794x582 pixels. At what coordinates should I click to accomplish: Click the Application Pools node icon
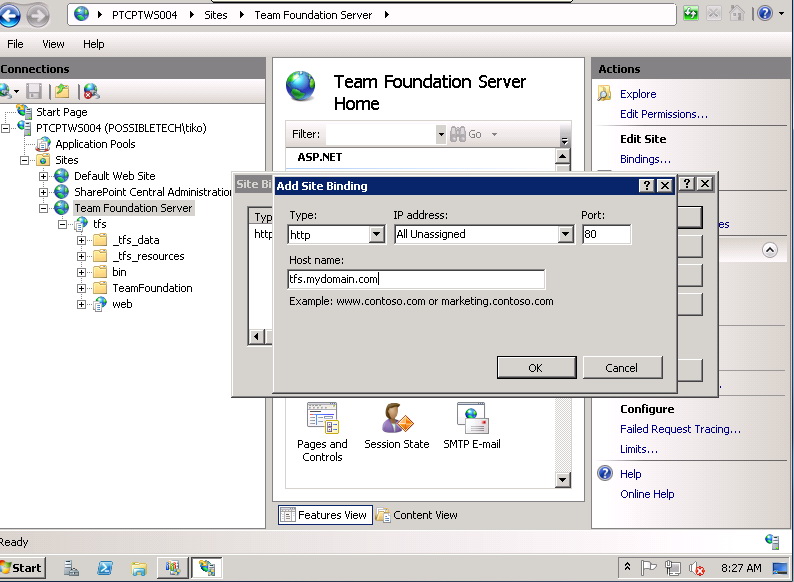[x=43, y=144]
